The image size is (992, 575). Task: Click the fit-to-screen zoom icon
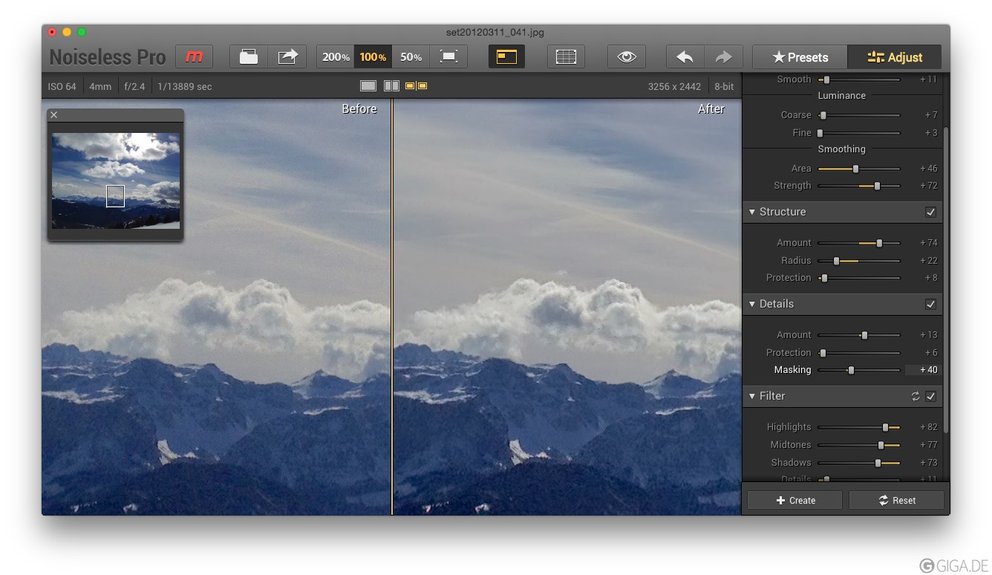pos(449,57)
